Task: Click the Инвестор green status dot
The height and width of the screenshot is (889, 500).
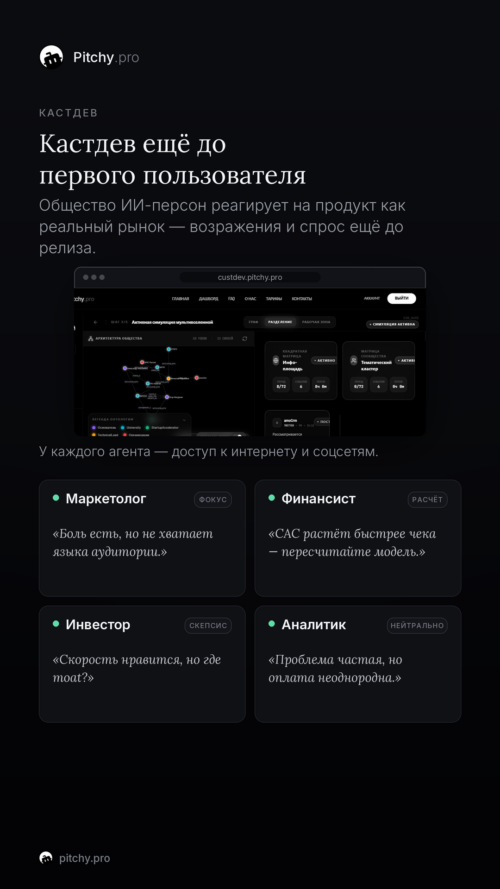Action: 56,624
